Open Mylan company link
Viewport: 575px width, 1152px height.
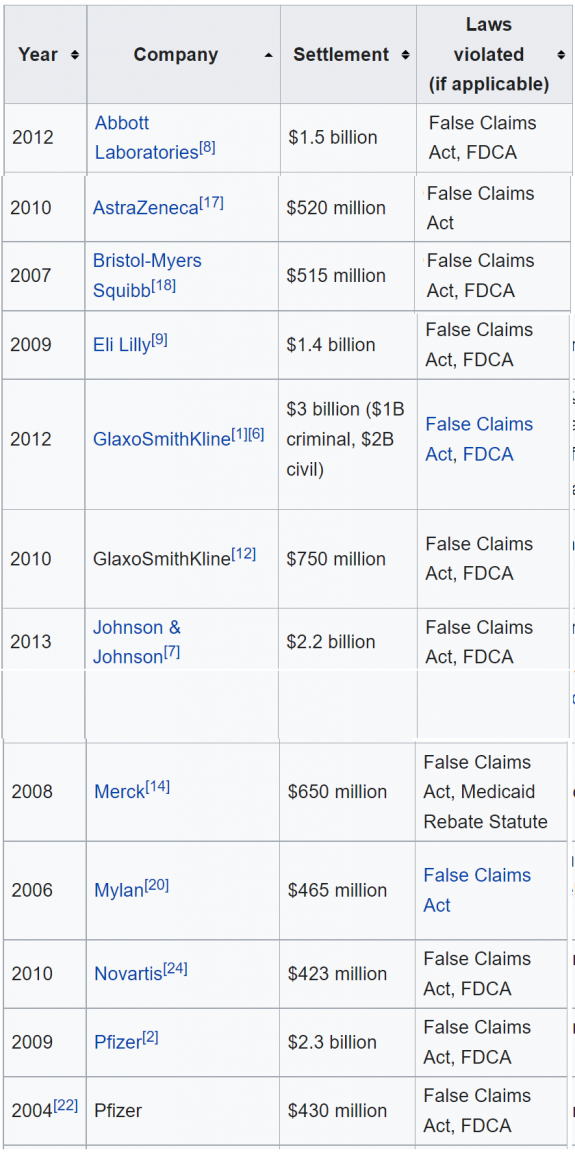119,890
